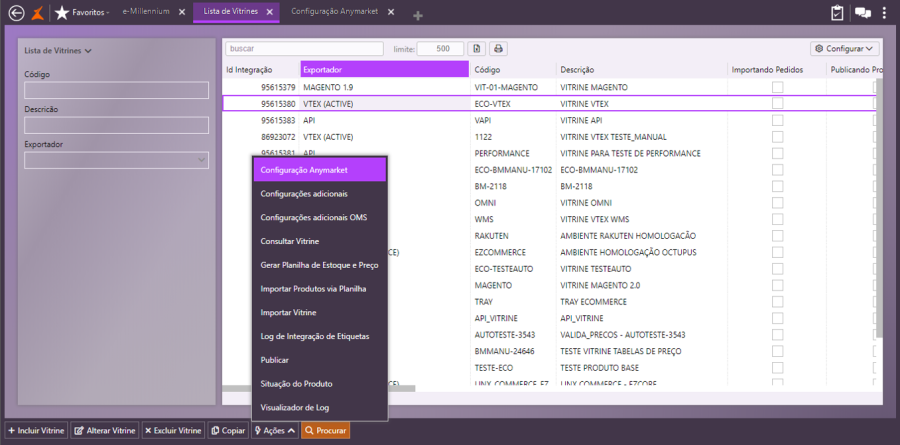Click Id Integração 86923072 cell
This screenshot has width=900, height=445.
278,137
